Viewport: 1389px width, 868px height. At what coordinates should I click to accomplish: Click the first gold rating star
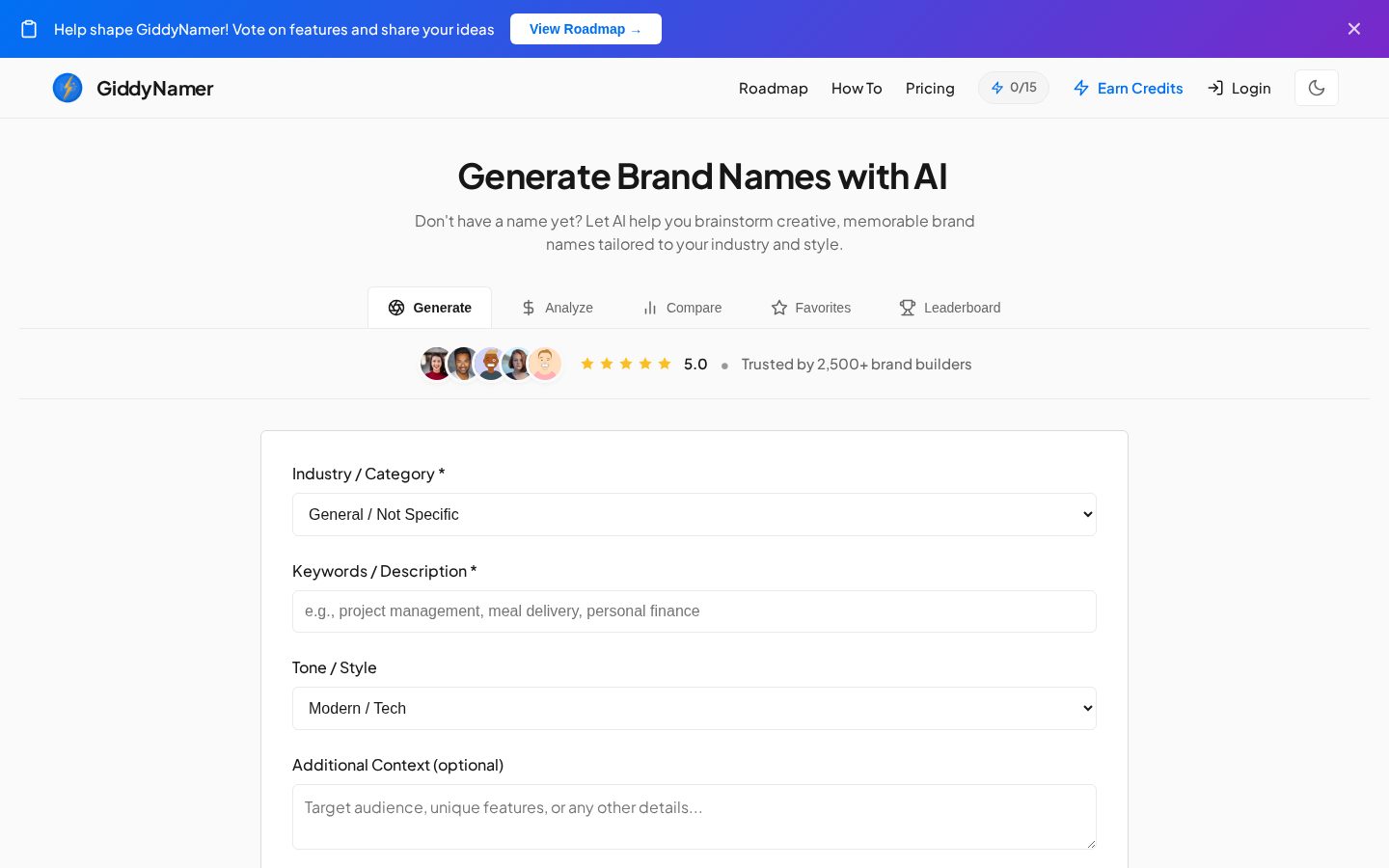(587, 364)
